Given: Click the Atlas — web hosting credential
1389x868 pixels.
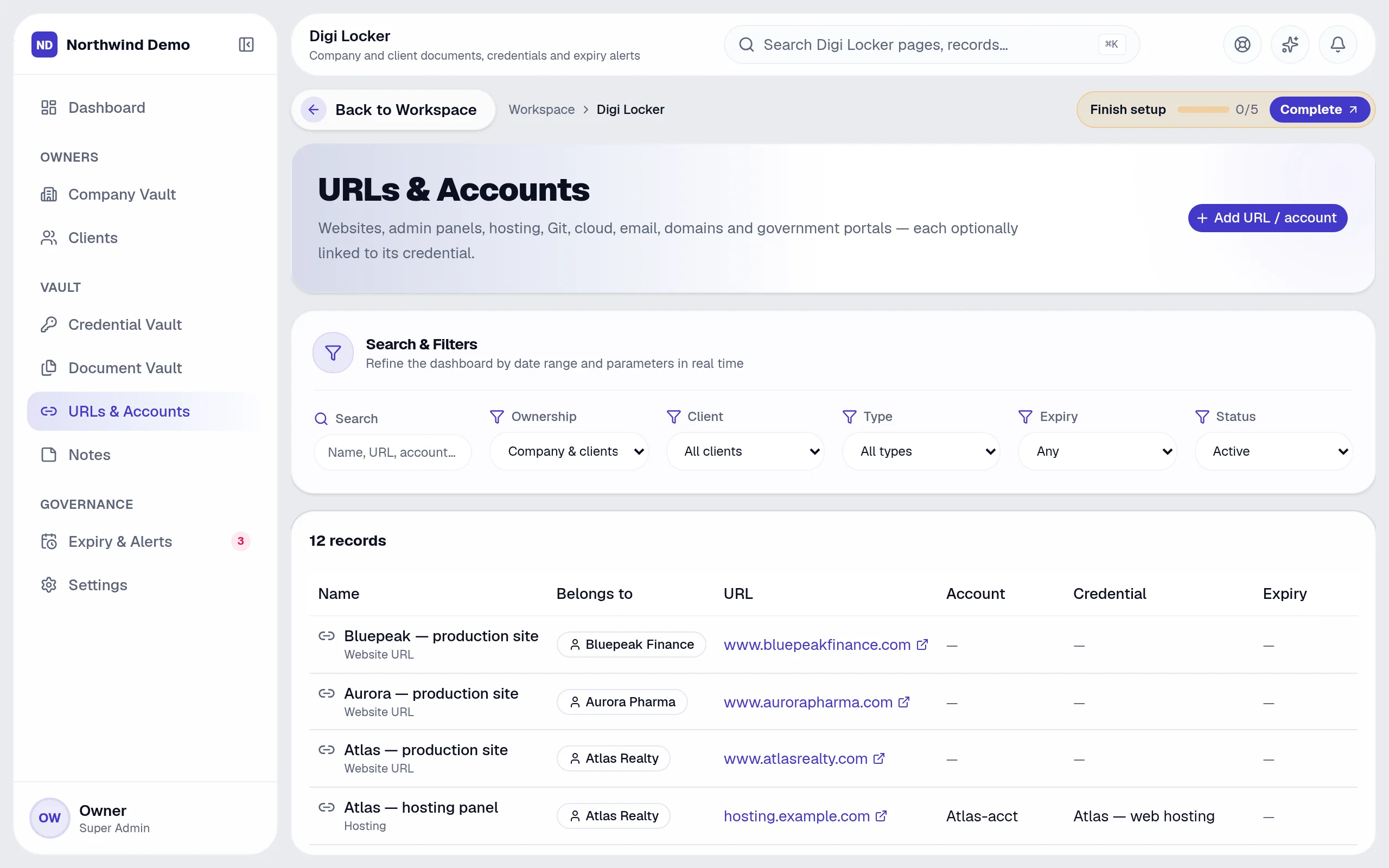Looking at the screenshot, I should tap(1143, 816).
